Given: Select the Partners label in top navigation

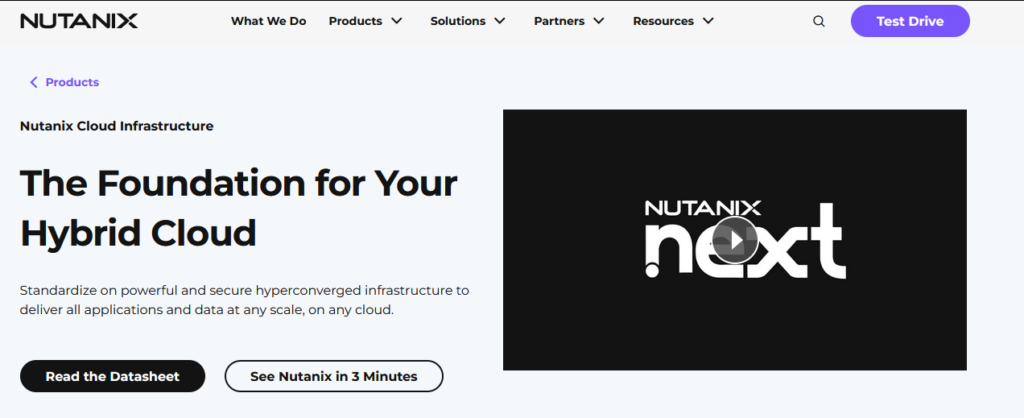Looking at the screenshot, I should pos(560,21).
